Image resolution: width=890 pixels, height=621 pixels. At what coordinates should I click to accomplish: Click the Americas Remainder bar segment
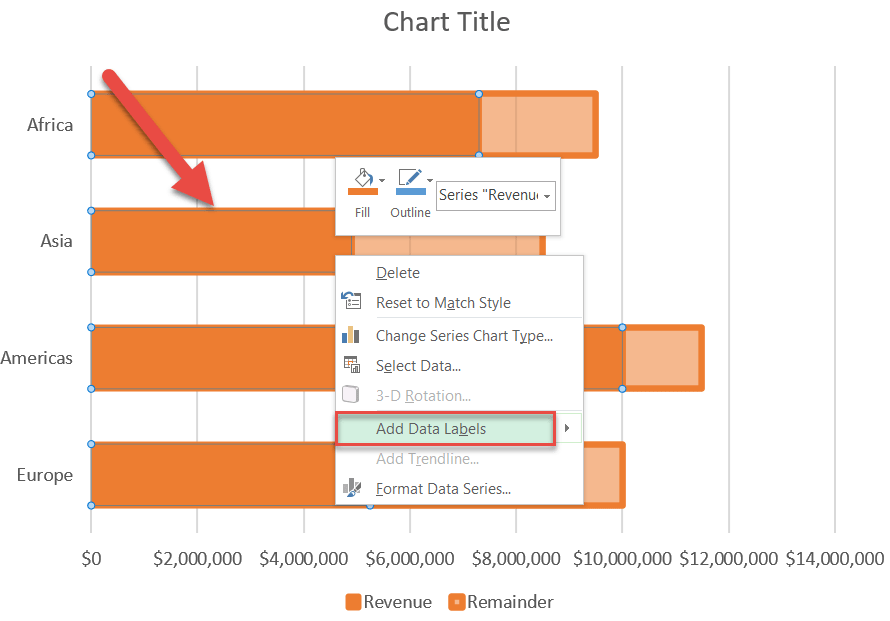click(663, 358)
